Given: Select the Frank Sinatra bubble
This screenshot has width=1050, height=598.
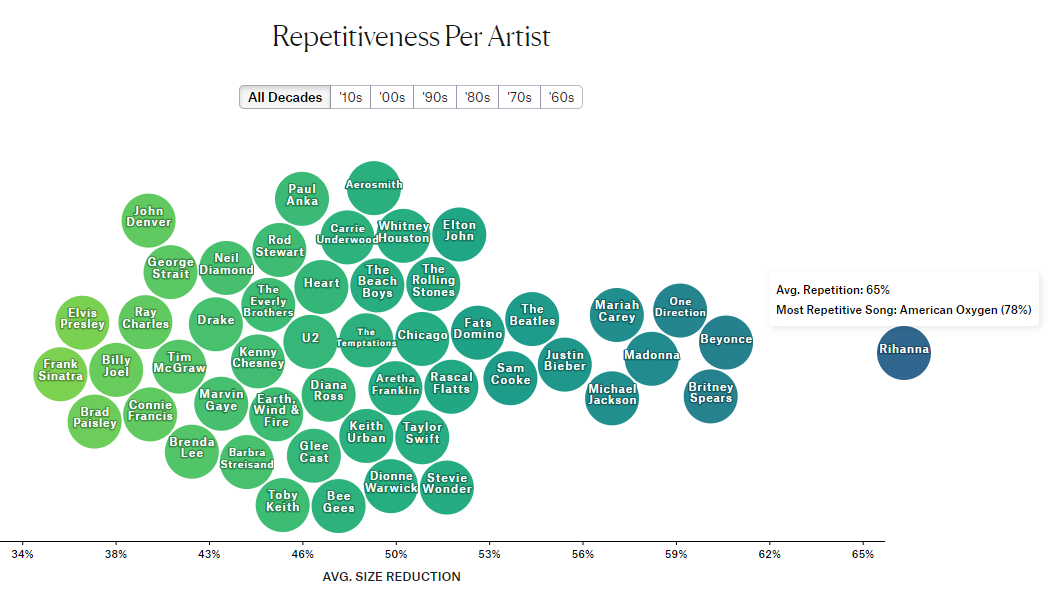Looking at the screenshot, I should pyautogui.click(x=63, y=371).
